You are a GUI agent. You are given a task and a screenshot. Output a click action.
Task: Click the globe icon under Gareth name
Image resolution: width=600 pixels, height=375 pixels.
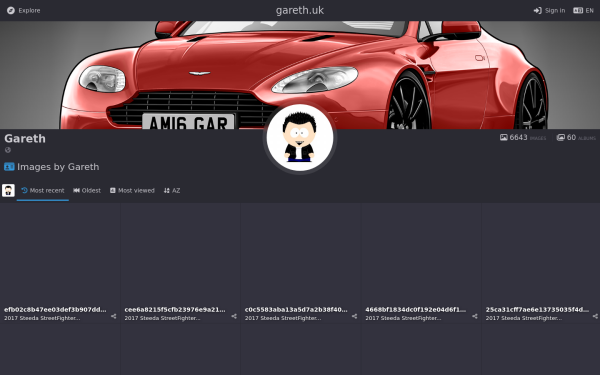coord(8,150)
